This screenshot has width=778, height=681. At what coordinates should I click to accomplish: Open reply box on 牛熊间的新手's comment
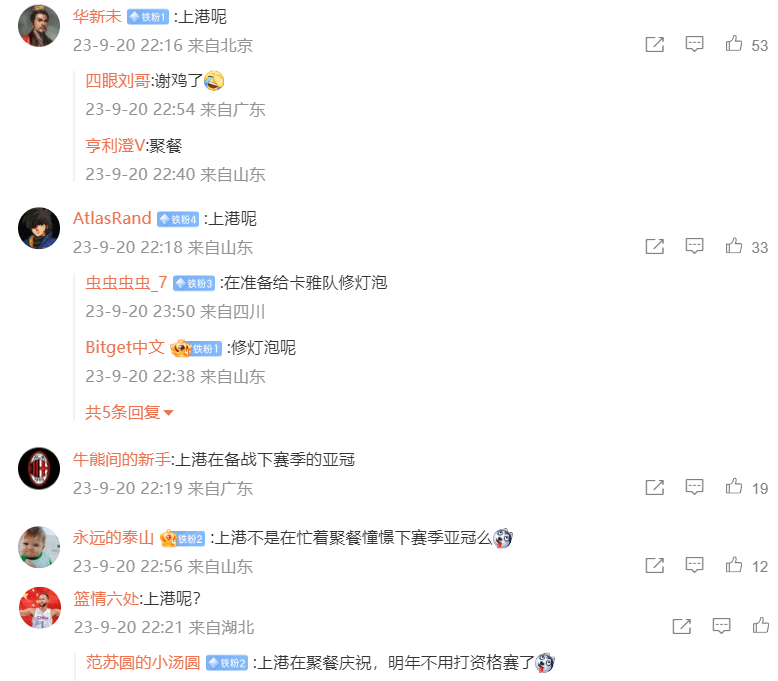coord(694,487)
